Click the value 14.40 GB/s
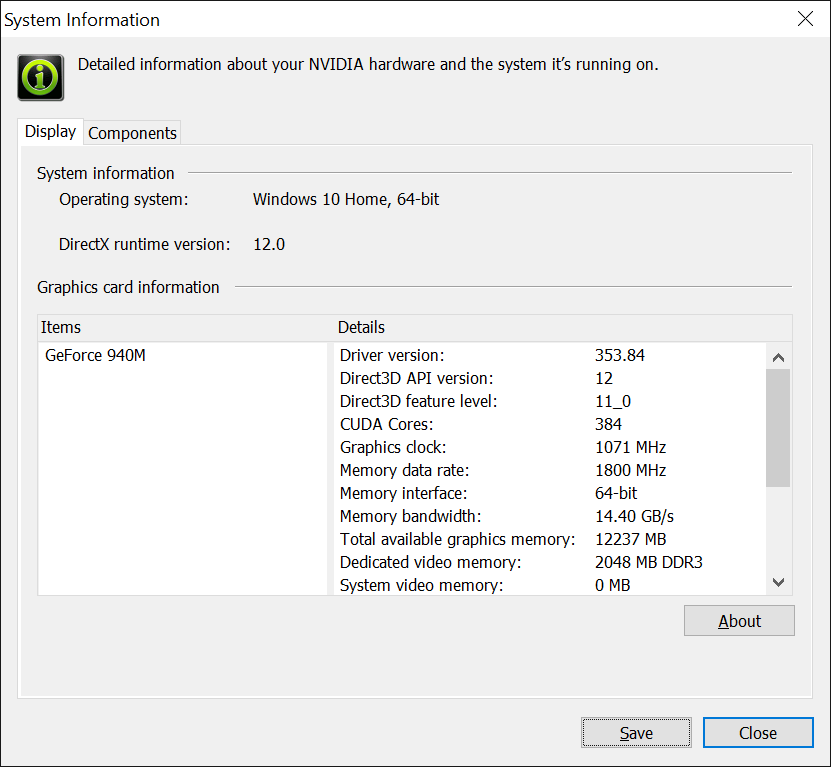 pos(634,516)
